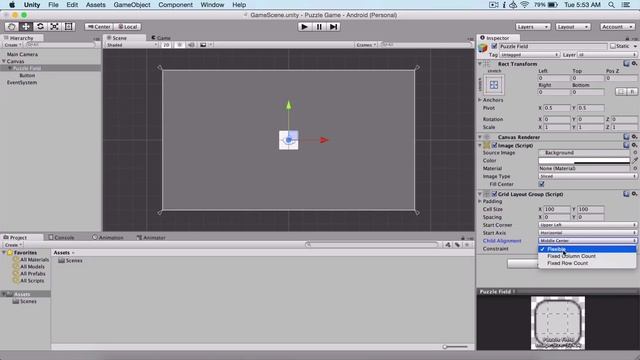Image resolution: width=640 pixels, height=360 pixels.
Task: Select the Rotate tool
Action: point(40,27)
